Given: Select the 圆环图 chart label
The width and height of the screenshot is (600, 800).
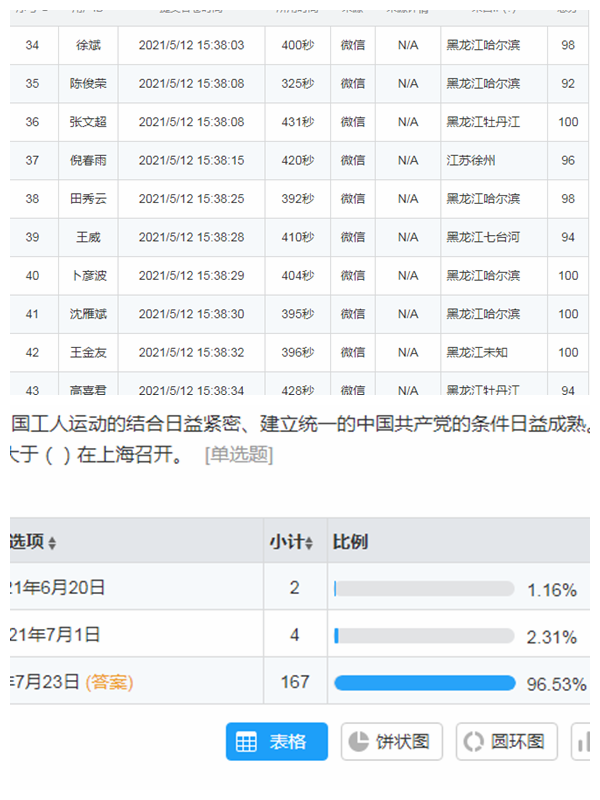Looking at the screenshot, I should tap(520, 742).
